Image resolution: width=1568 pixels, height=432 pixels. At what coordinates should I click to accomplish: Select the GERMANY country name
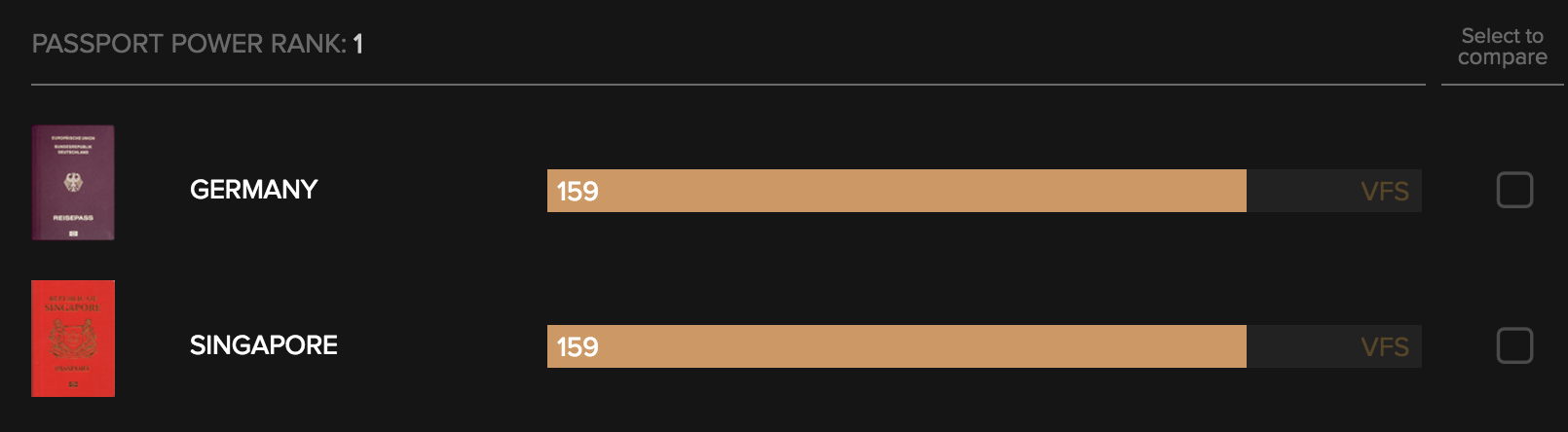pyautogui.click(x=254, y=190)
